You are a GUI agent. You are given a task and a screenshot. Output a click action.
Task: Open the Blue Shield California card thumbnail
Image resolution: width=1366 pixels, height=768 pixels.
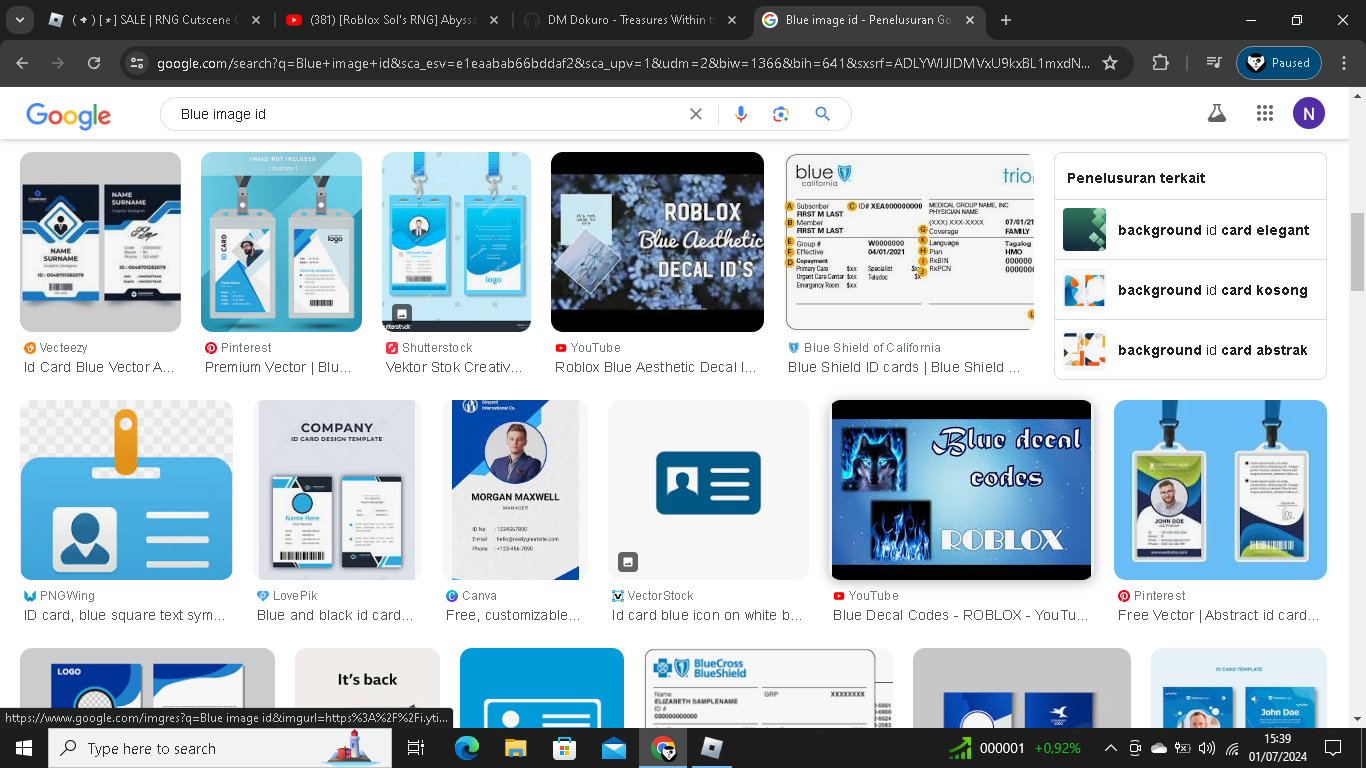pos(909,242)
